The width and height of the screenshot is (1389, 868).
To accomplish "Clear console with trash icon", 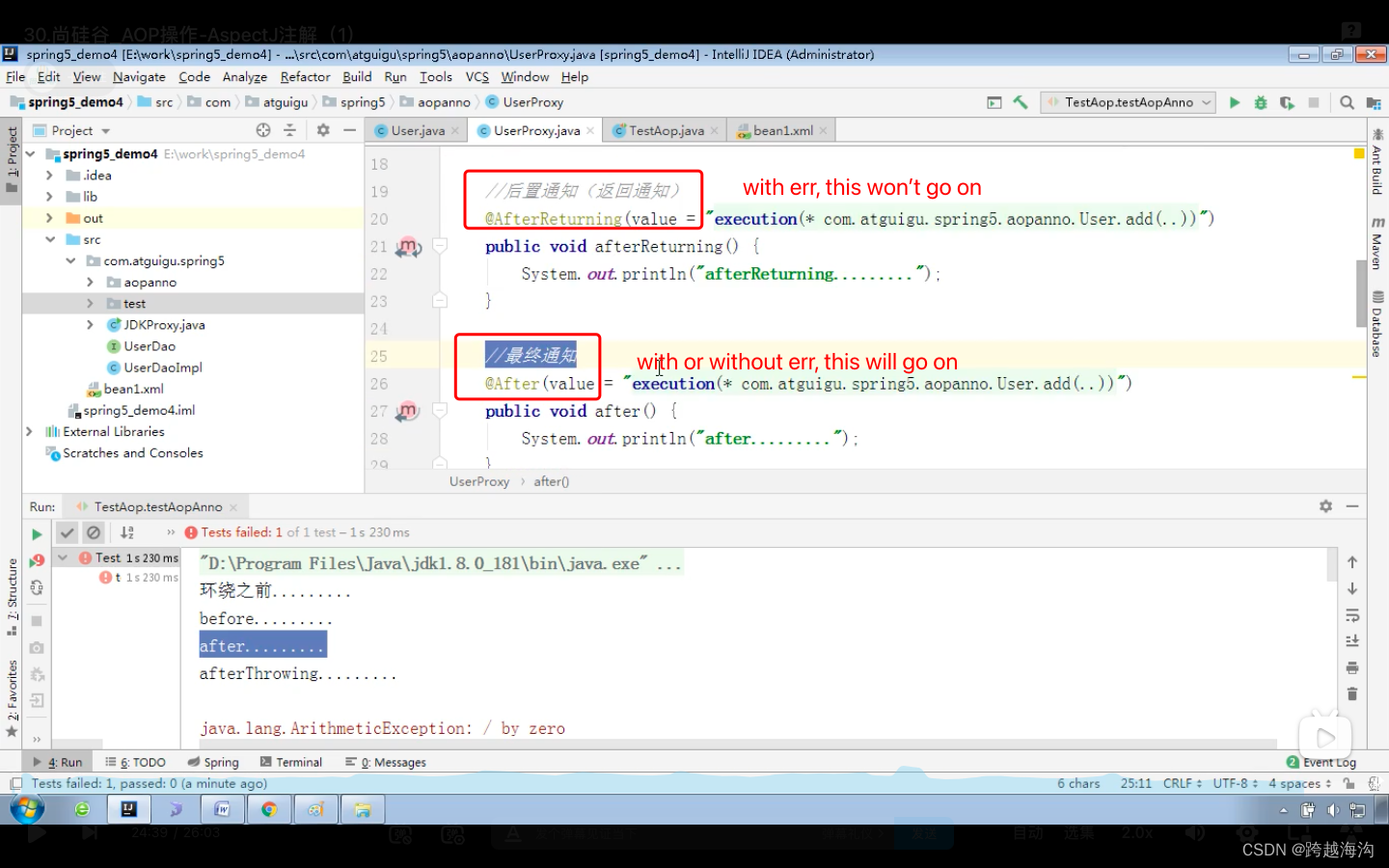I will (1352, 693).
